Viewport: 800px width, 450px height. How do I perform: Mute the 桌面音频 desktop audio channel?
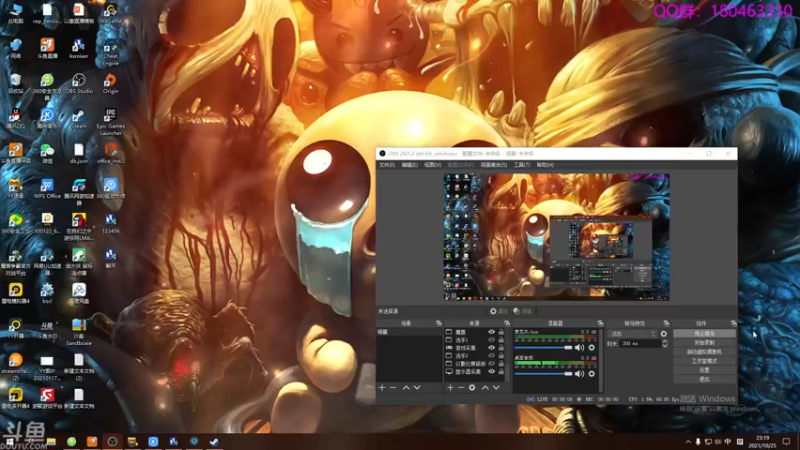579,374
